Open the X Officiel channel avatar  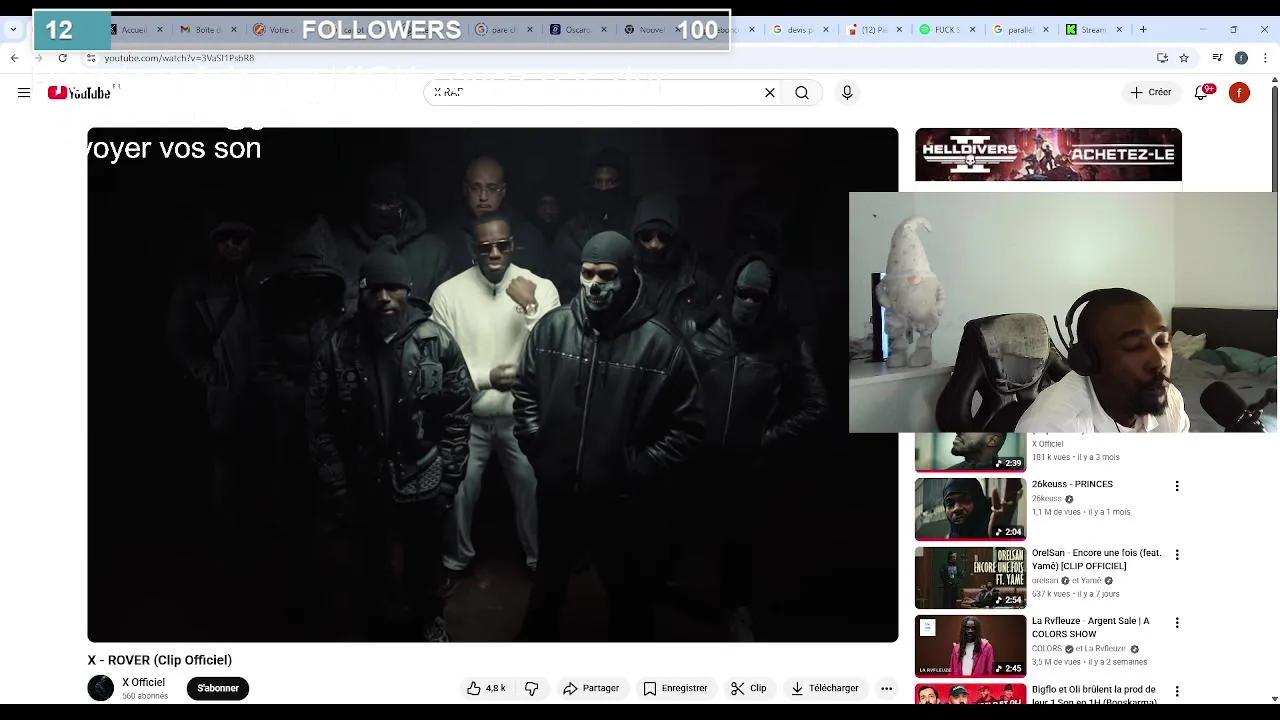point(101,688)
